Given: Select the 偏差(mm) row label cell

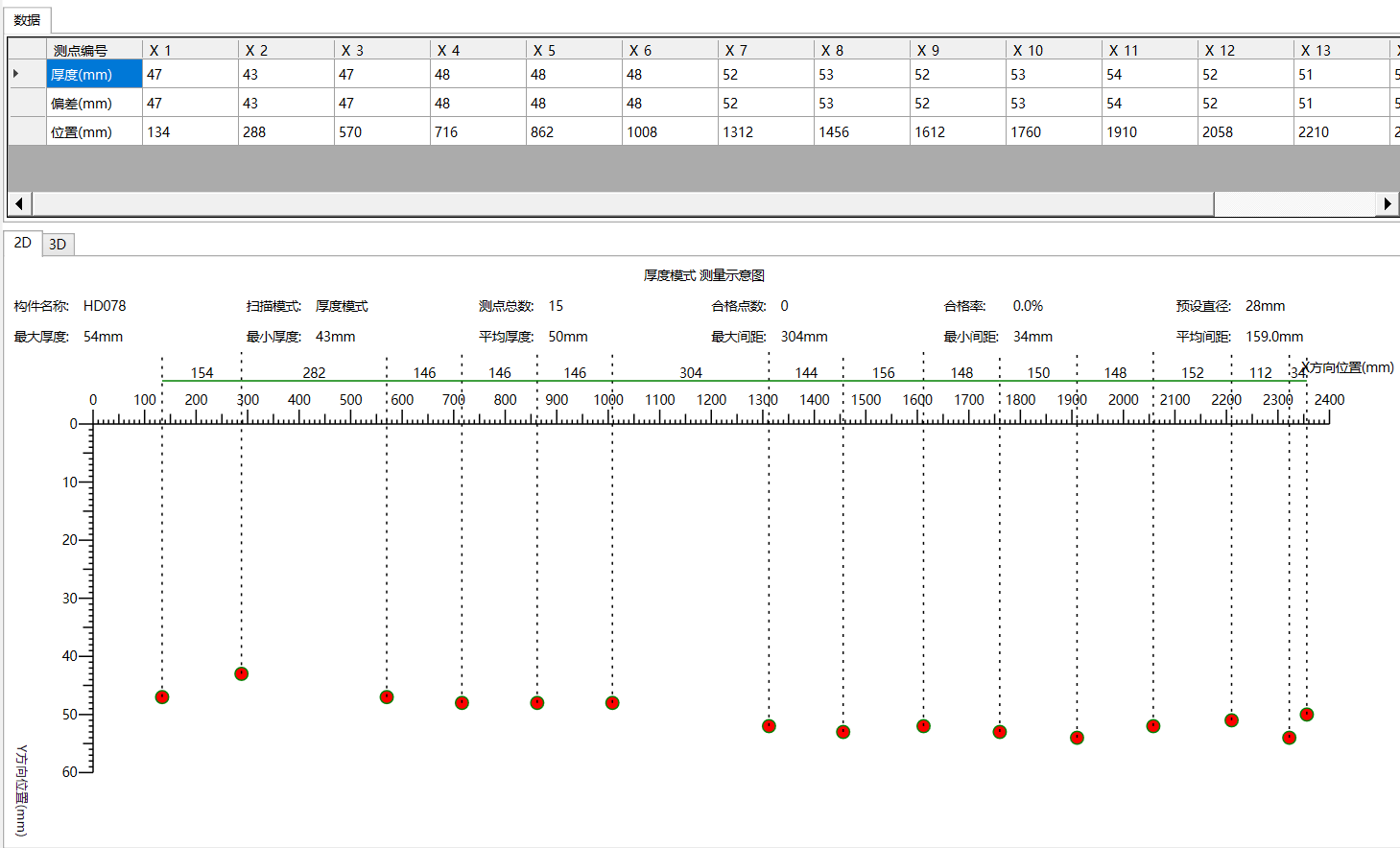Looking at the screenshot, I should (94, 103).
